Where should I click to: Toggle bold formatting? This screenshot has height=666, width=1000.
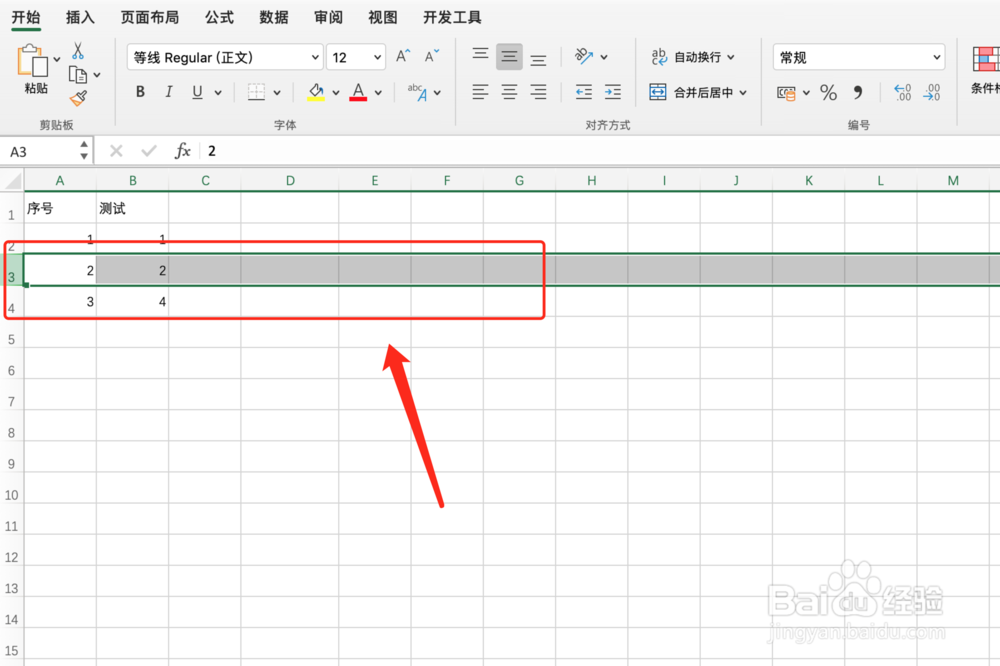[140, 91]
